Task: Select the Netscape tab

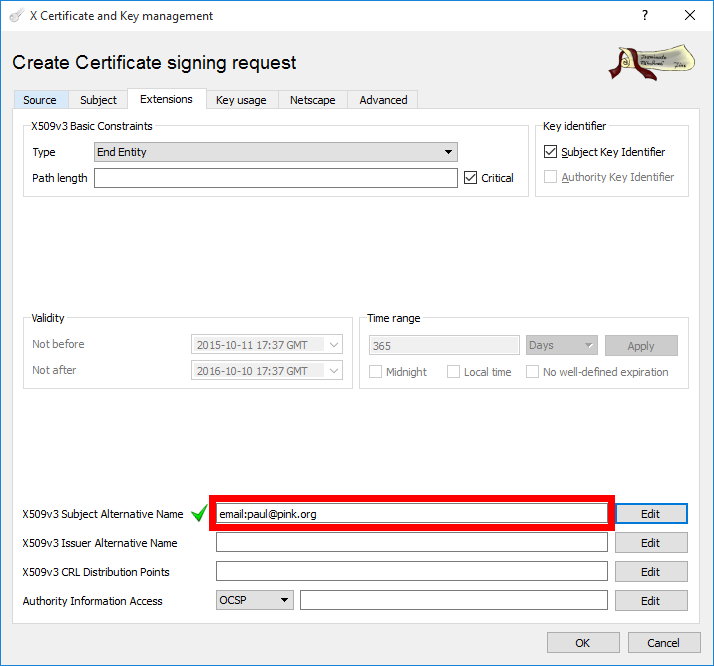Action: click(x=313, y=100)
